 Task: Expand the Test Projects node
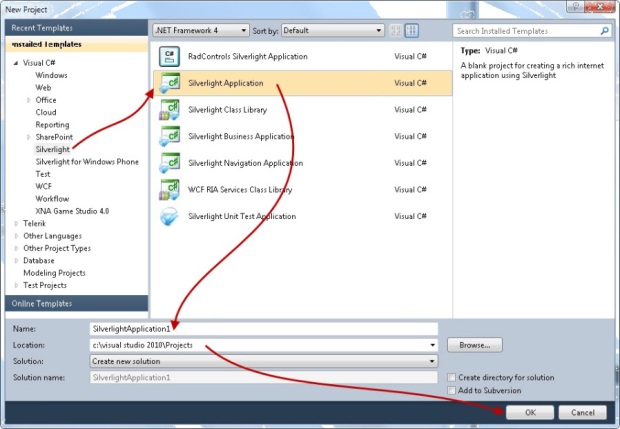(16, 285)
